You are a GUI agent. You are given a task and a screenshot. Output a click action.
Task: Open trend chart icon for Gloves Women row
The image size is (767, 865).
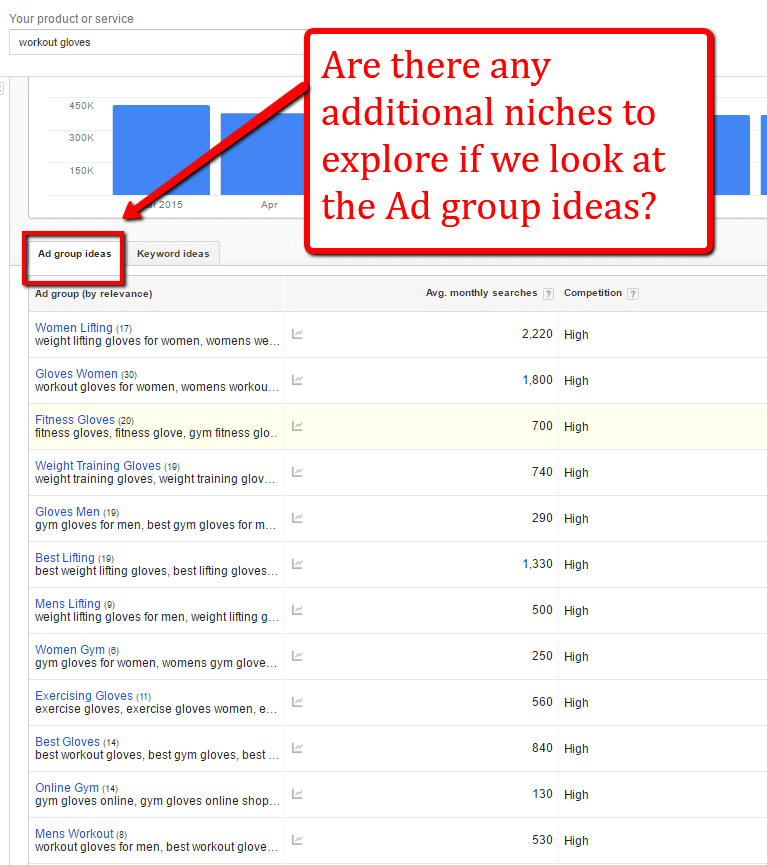pyautogui.click(x=297, y=380)
